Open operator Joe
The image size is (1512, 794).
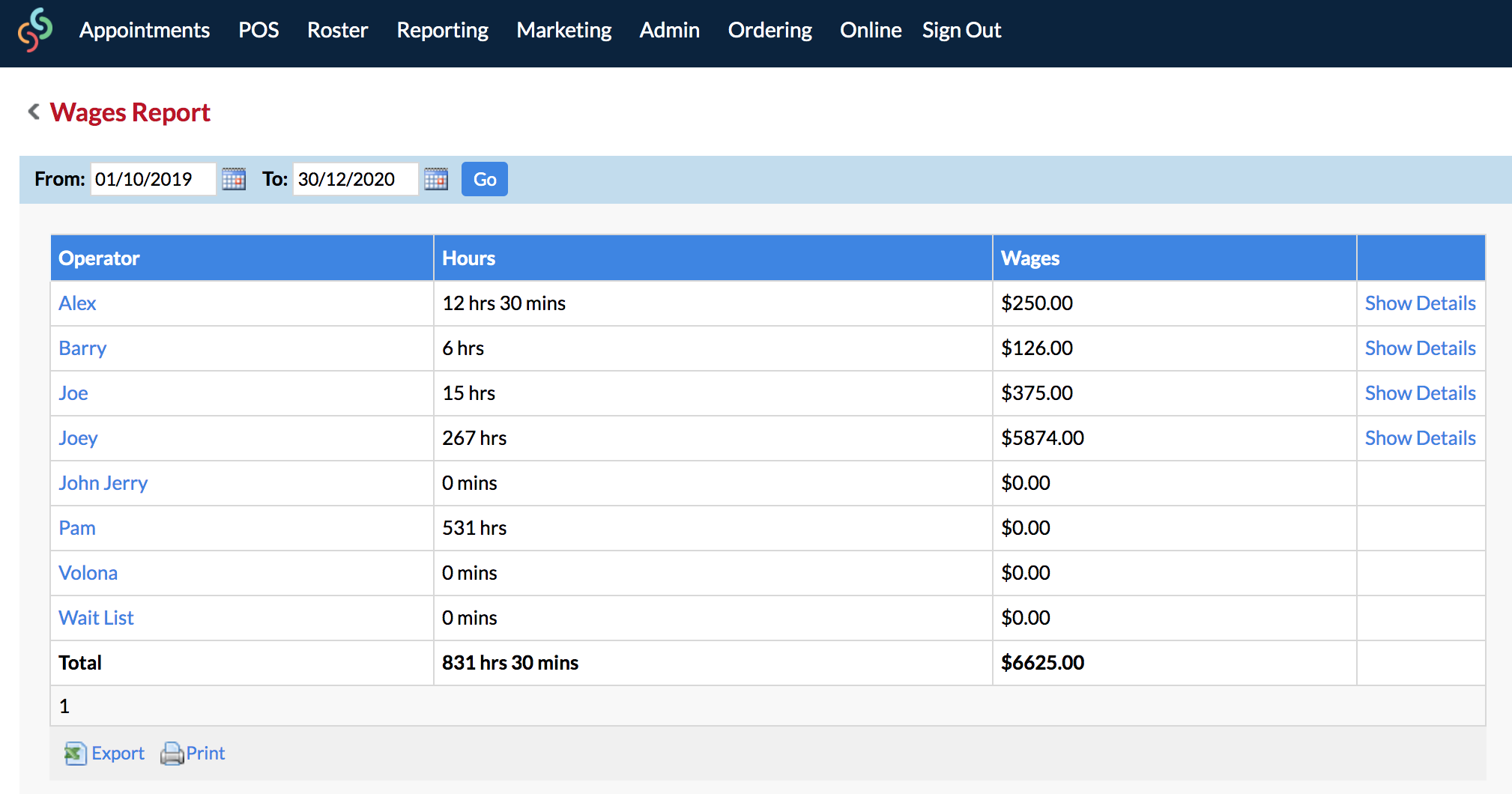tap(73, 393)
